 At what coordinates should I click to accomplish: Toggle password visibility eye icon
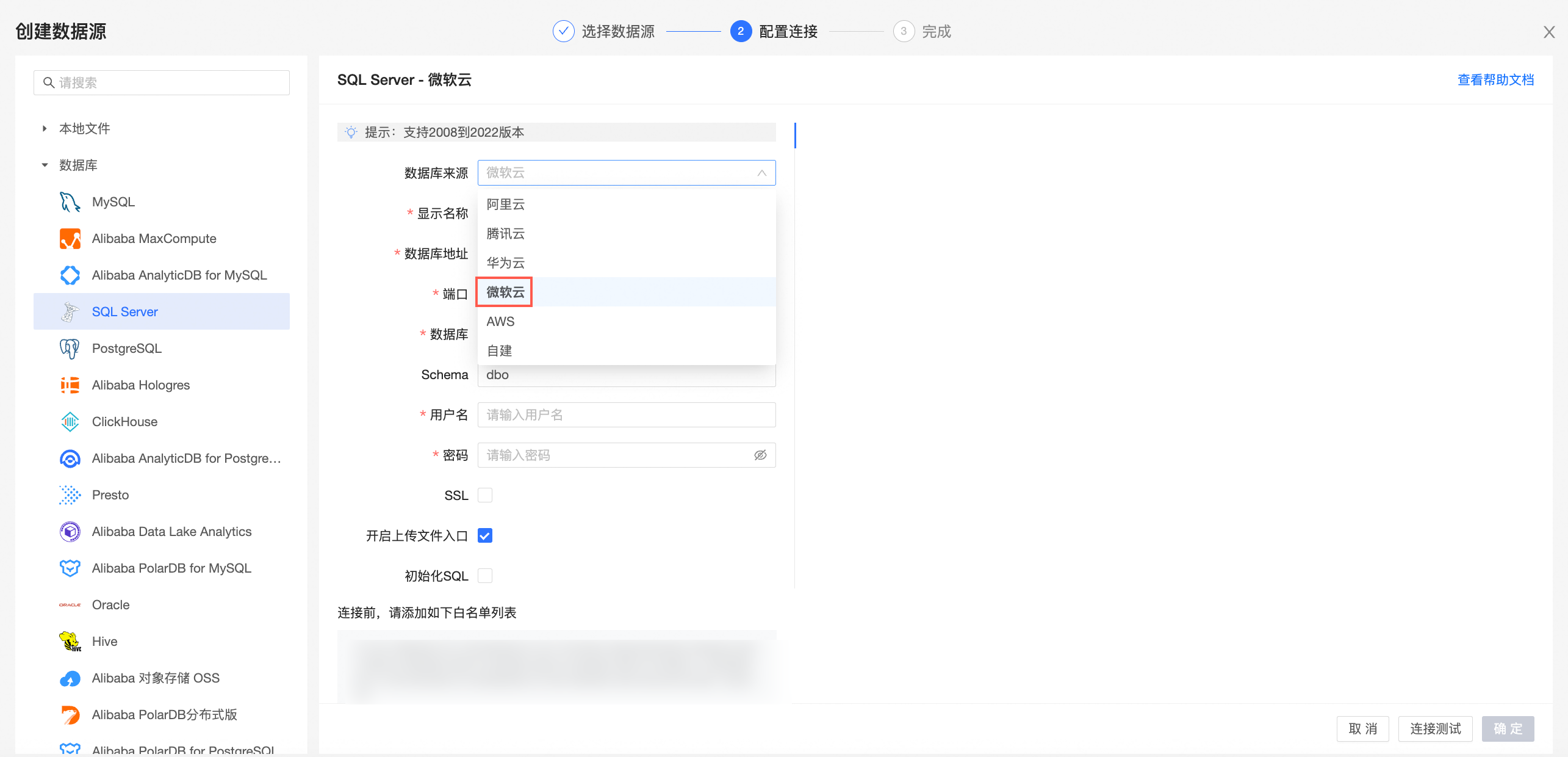(760, 455)
